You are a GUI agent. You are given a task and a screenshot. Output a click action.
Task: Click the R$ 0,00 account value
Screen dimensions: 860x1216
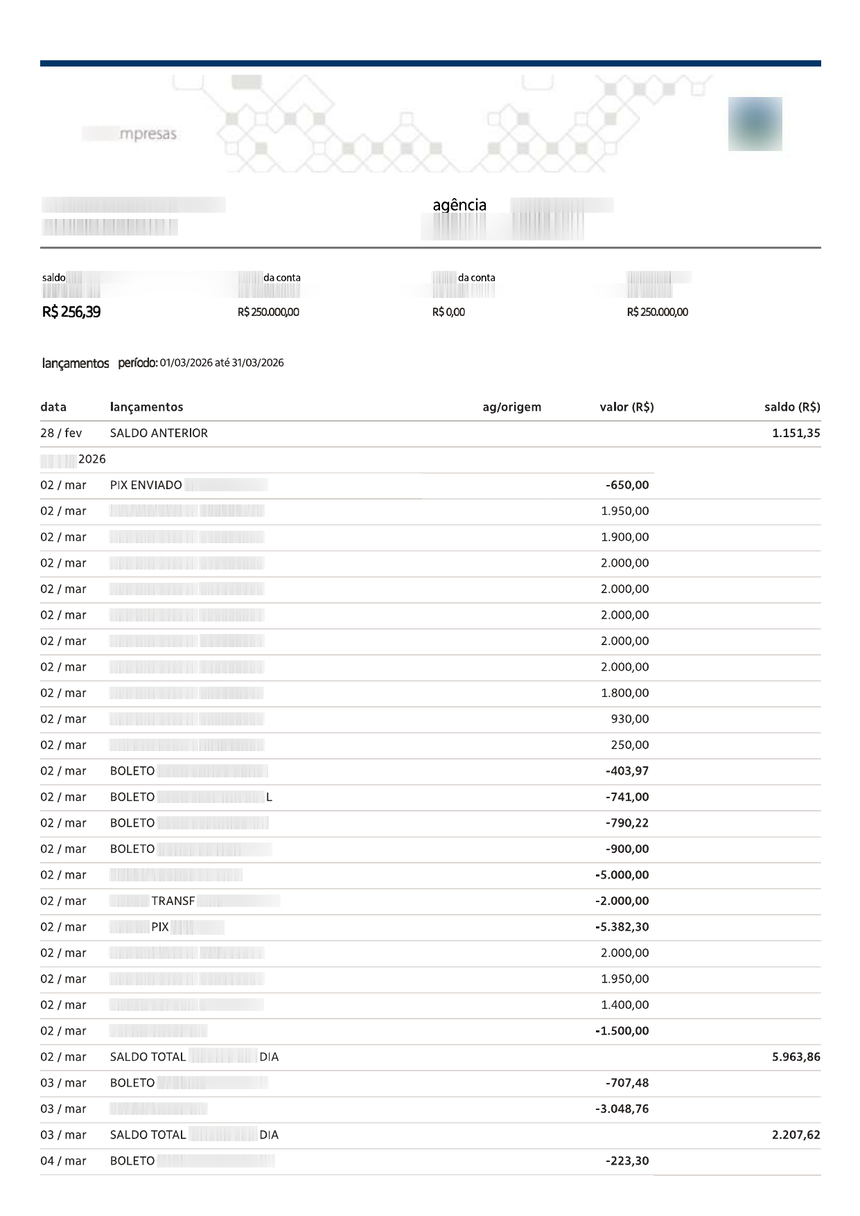tap(448, 312)
